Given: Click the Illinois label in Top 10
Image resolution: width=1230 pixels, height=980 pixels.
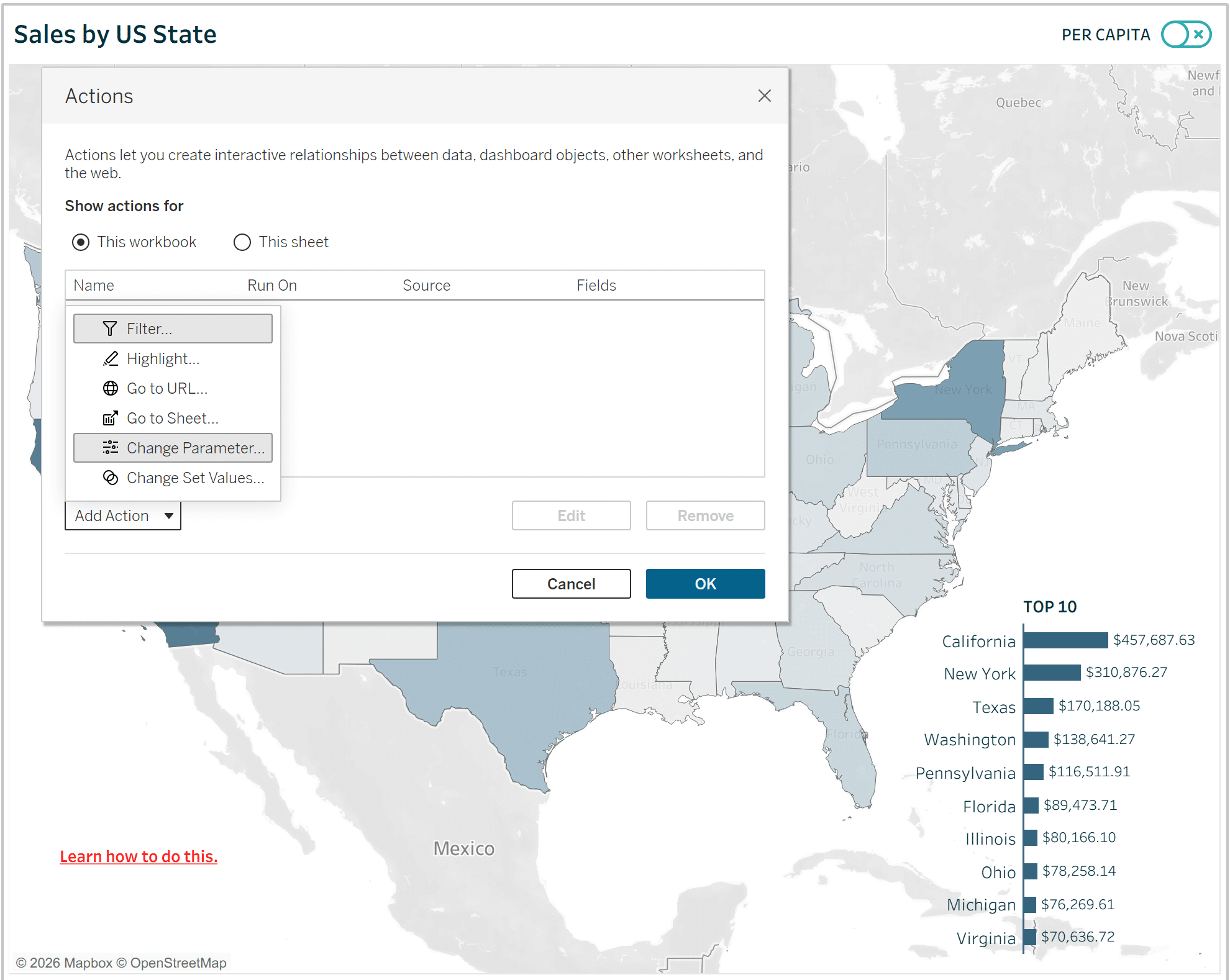Looking at the screenshot, I should pos(990,839).
